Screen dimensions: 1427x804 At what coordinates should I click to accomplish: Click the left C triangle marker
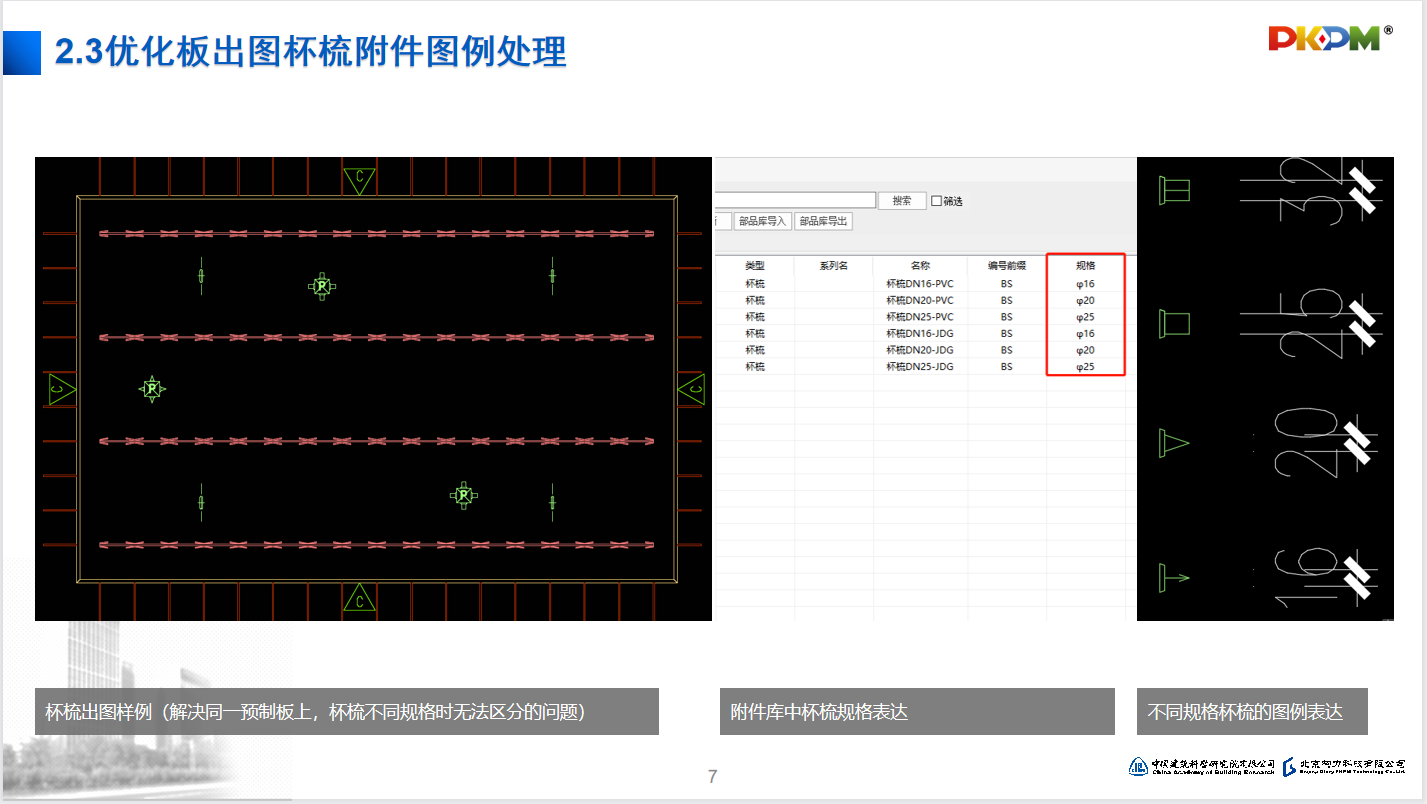pyautogui.click(x=62, y=389)
